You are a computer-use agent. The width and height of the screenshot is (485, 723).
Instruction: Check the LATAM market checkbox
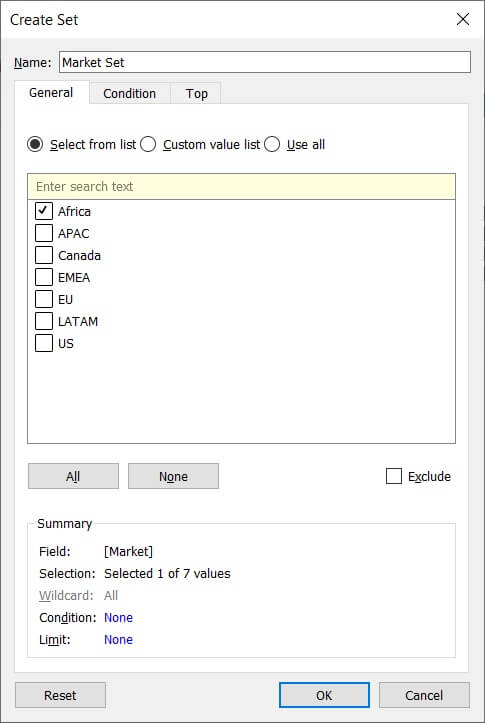[44, 321]
